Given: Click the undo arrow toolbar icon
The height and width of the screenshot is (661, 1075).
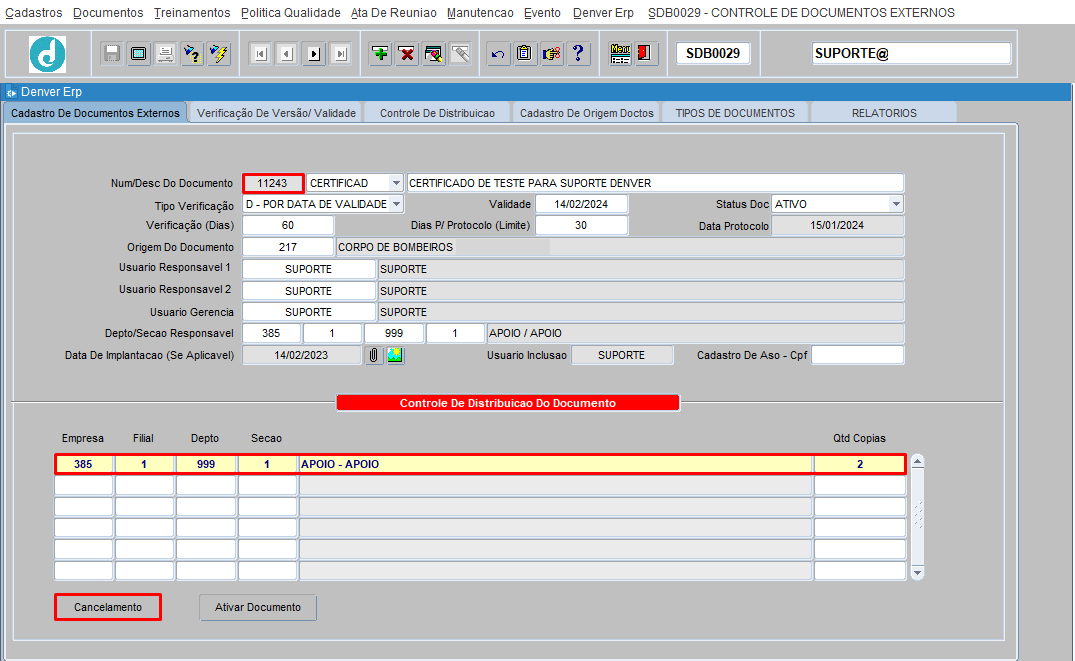Looking at the screenshot, I should pos(498,53).
